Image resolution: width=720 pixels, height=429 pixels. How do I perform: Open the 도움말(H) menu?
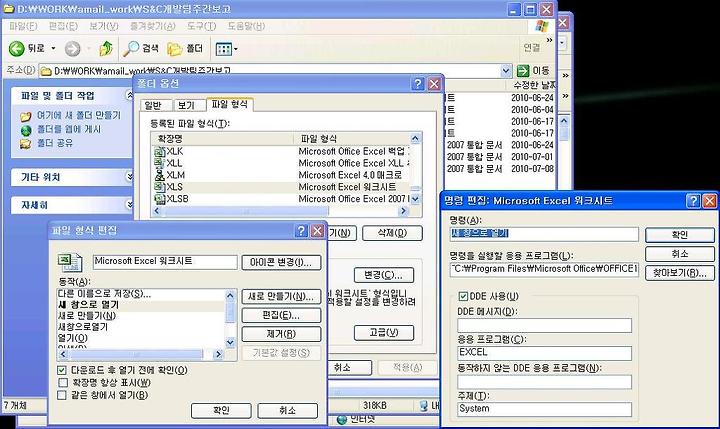246,26
